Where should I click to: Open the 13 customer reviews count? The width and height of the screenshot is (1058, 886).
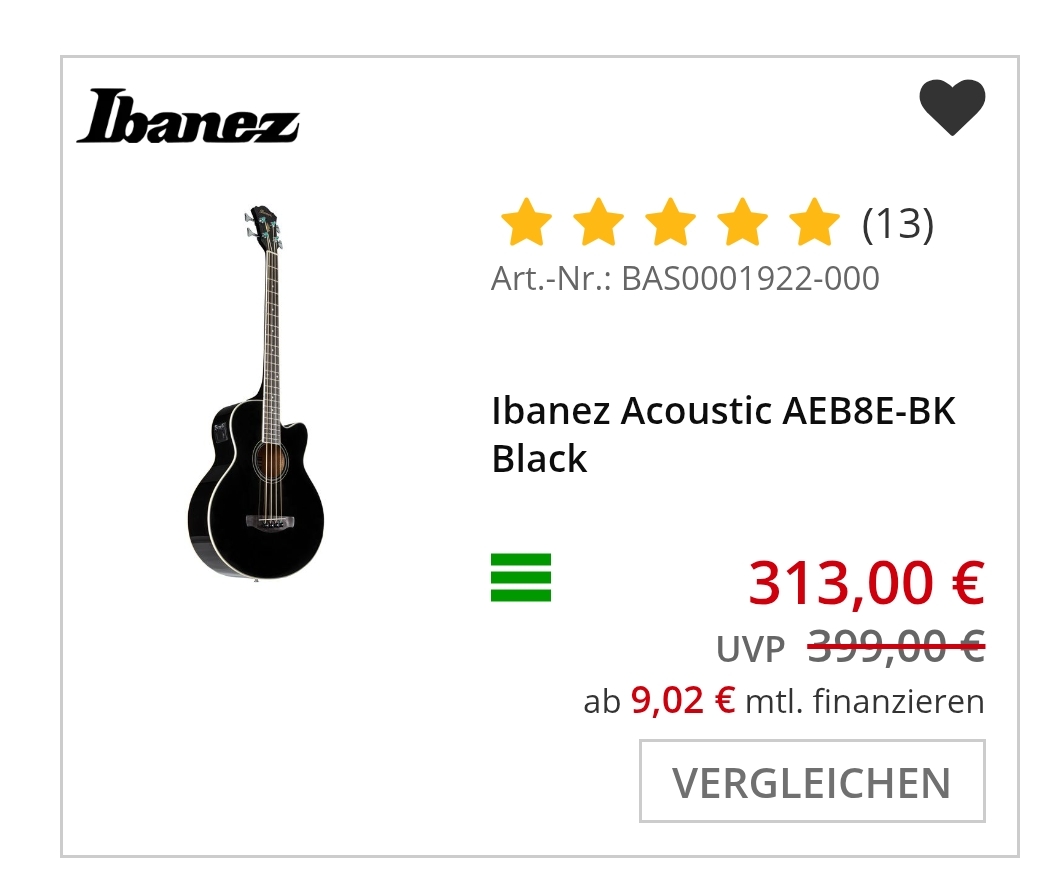[897, 224]
